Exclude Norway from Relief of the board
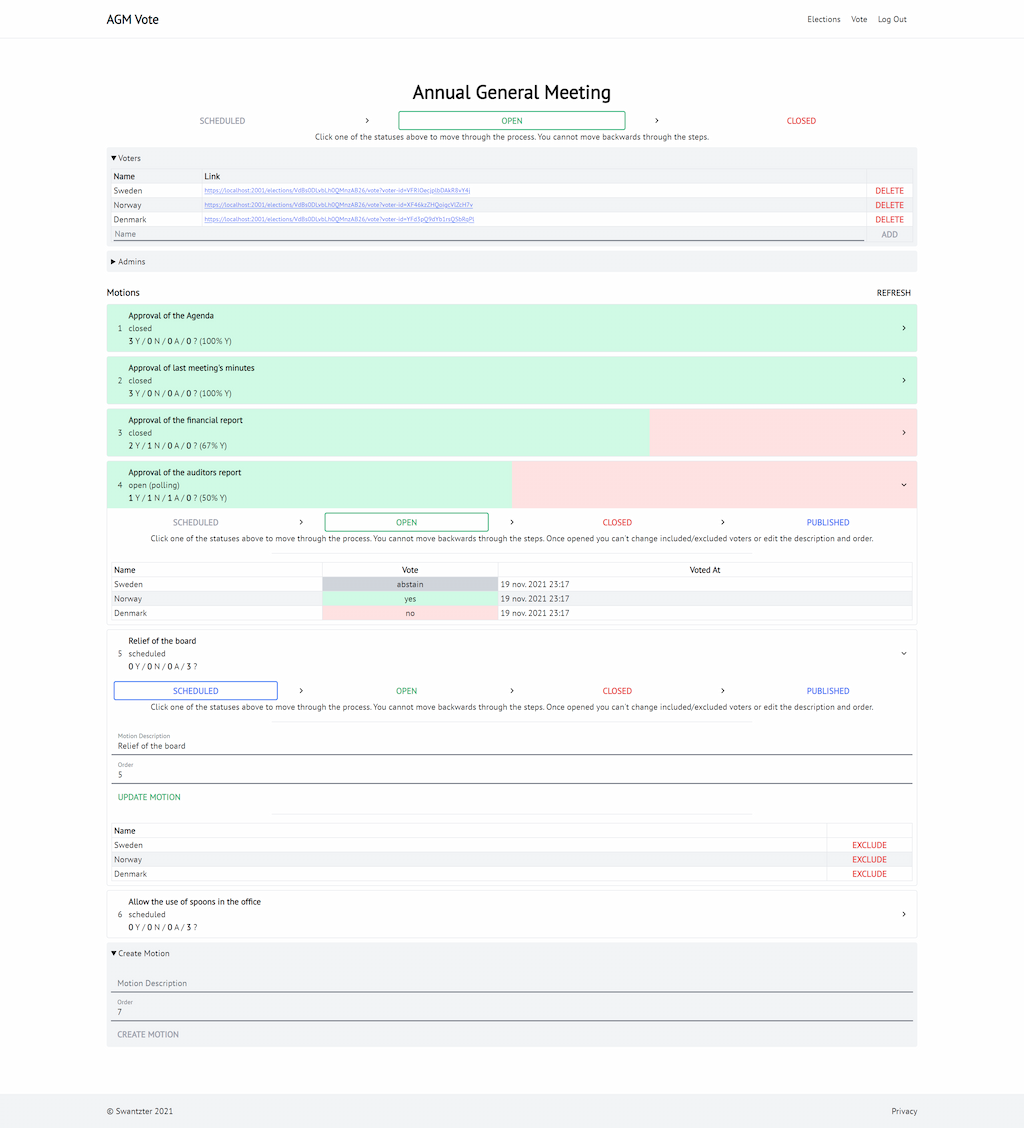 869,860
